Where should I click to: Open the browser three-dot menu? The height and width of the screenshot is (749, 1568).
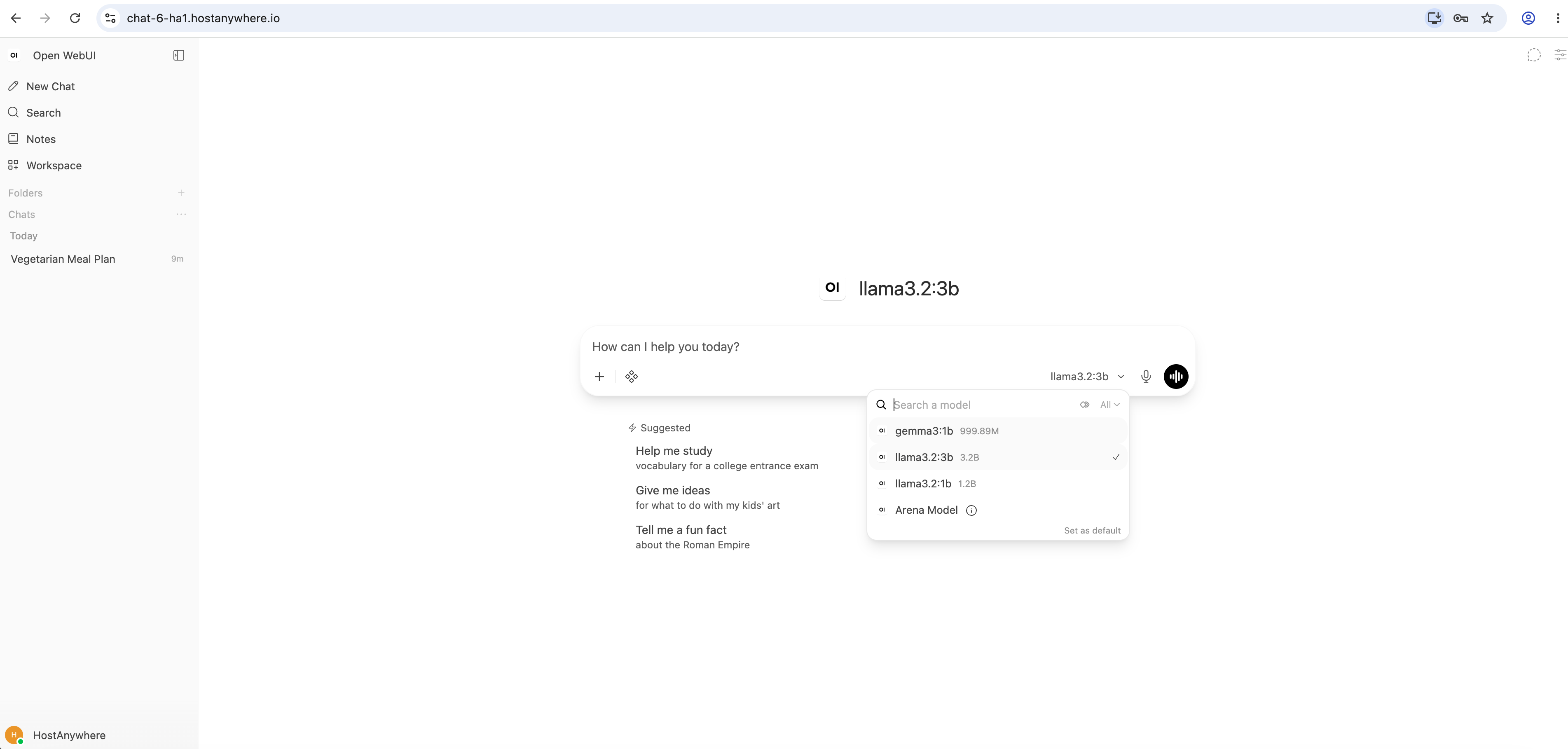click(1558, 18)
